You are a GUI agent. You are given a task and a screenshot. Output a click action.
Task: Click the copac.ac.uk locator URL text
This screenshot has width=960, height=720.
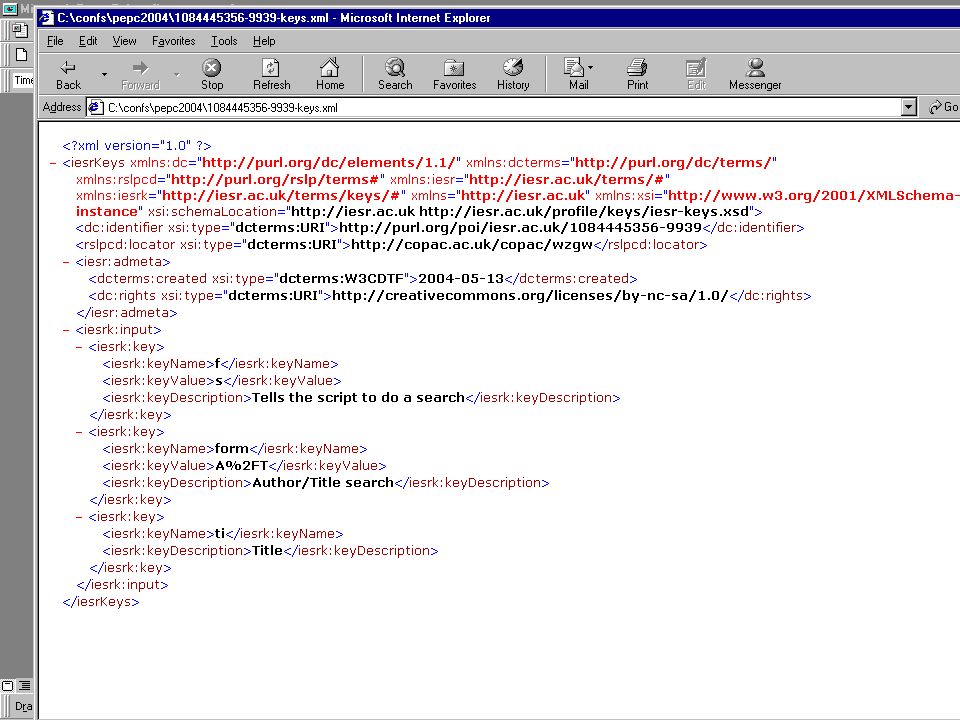coord(472,245)
